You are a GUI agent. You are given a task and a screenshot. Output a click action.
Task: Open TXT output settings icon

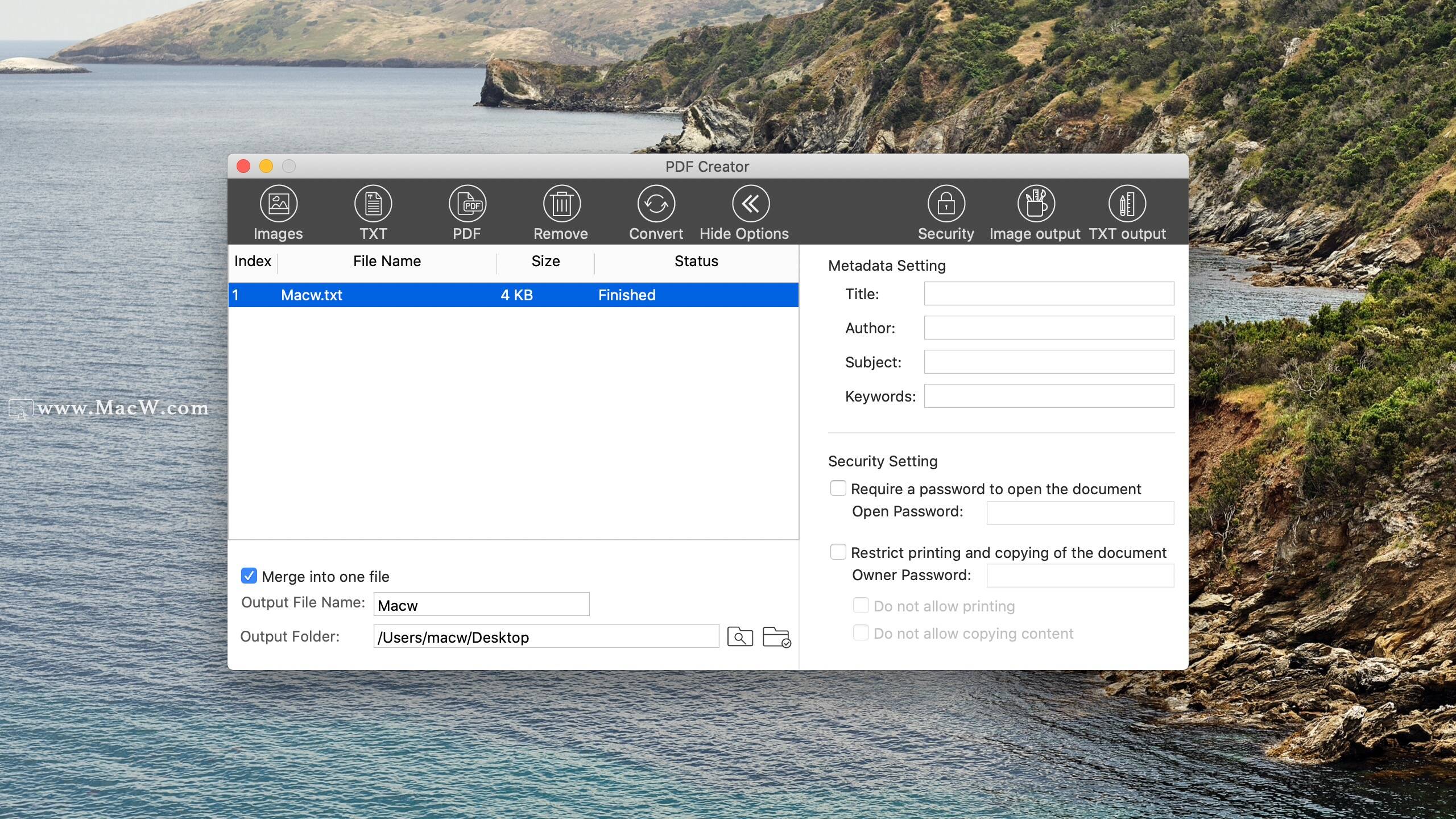pos(1127,204)
